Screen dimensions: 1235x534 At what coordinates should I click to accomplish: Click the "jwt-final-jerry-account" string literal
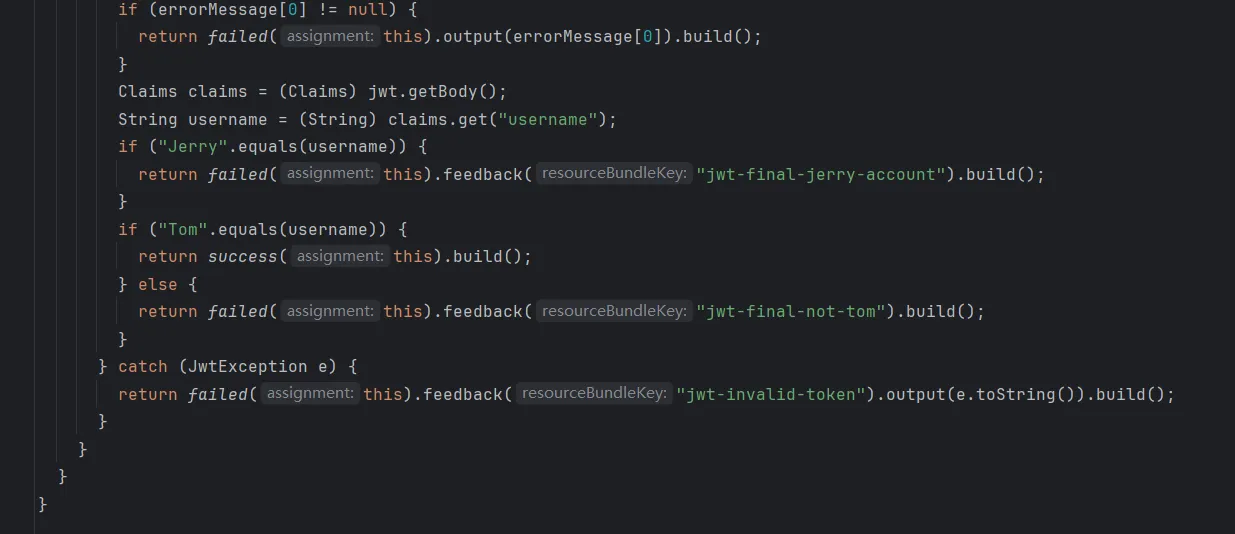tap(821, 174)
